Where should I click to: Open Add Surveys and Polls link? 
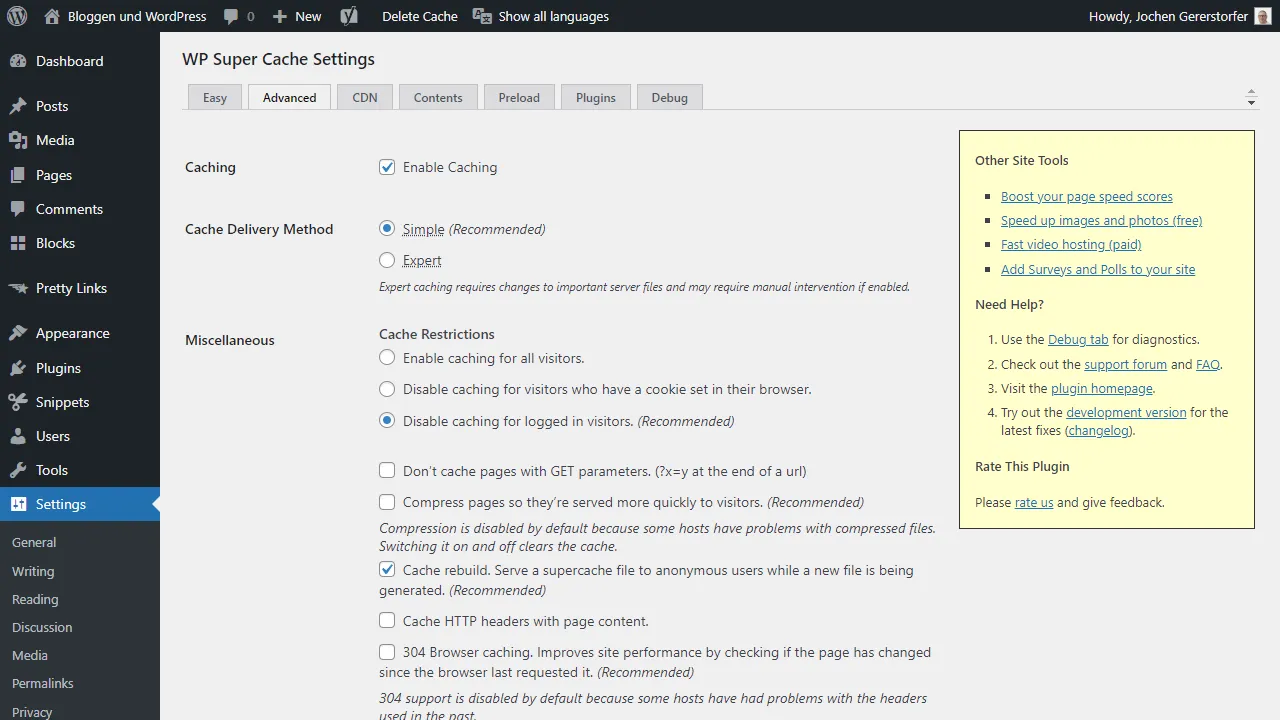tap(1098, 269)
